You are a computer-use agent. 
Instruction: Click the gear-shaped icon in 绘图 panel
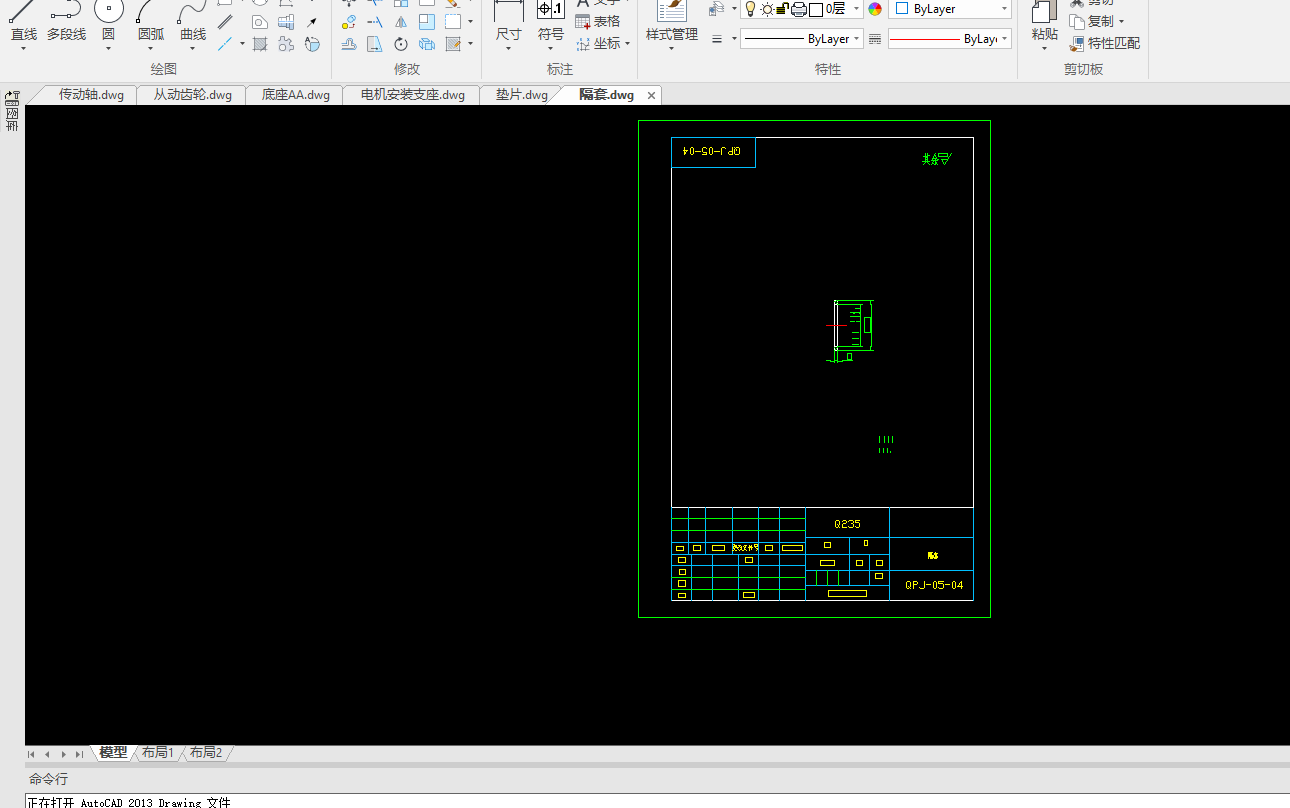[x=286, y=44]
